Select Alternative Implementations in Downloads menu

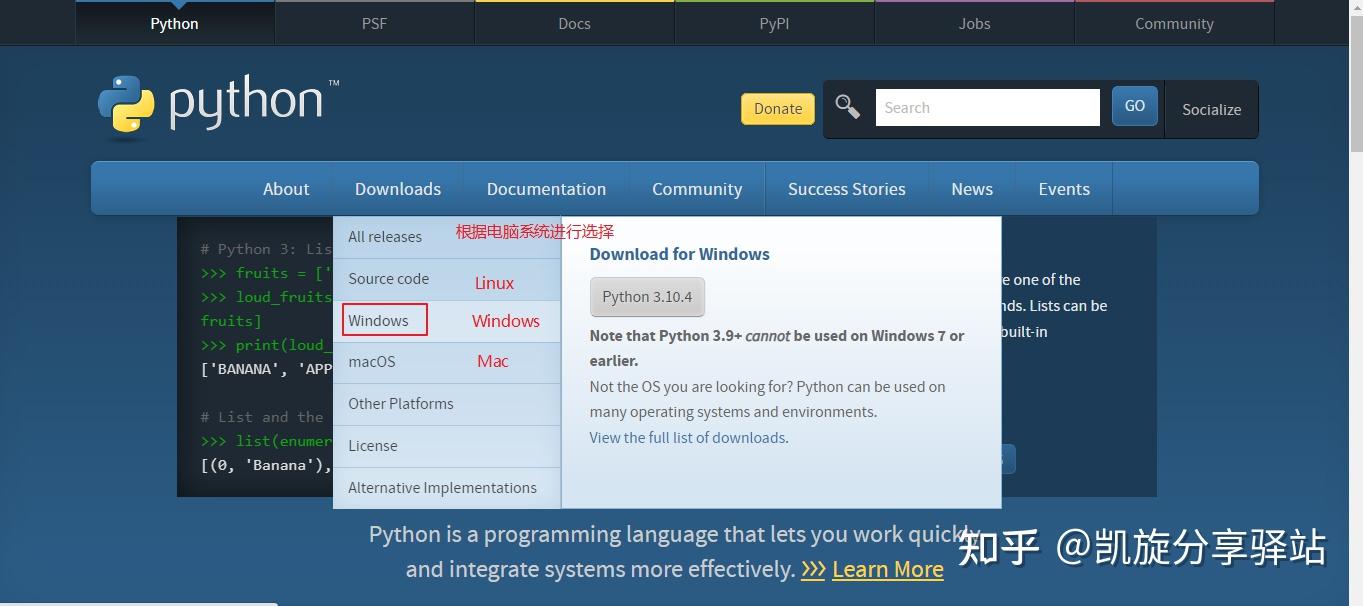pyautogui.click(x=447, y=488)
